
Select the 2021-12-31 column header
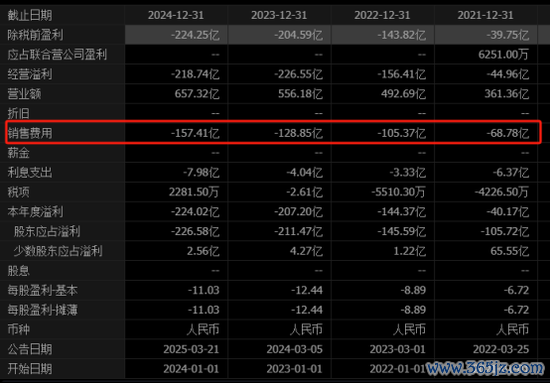pyautogui.click(x=485, y=15)
